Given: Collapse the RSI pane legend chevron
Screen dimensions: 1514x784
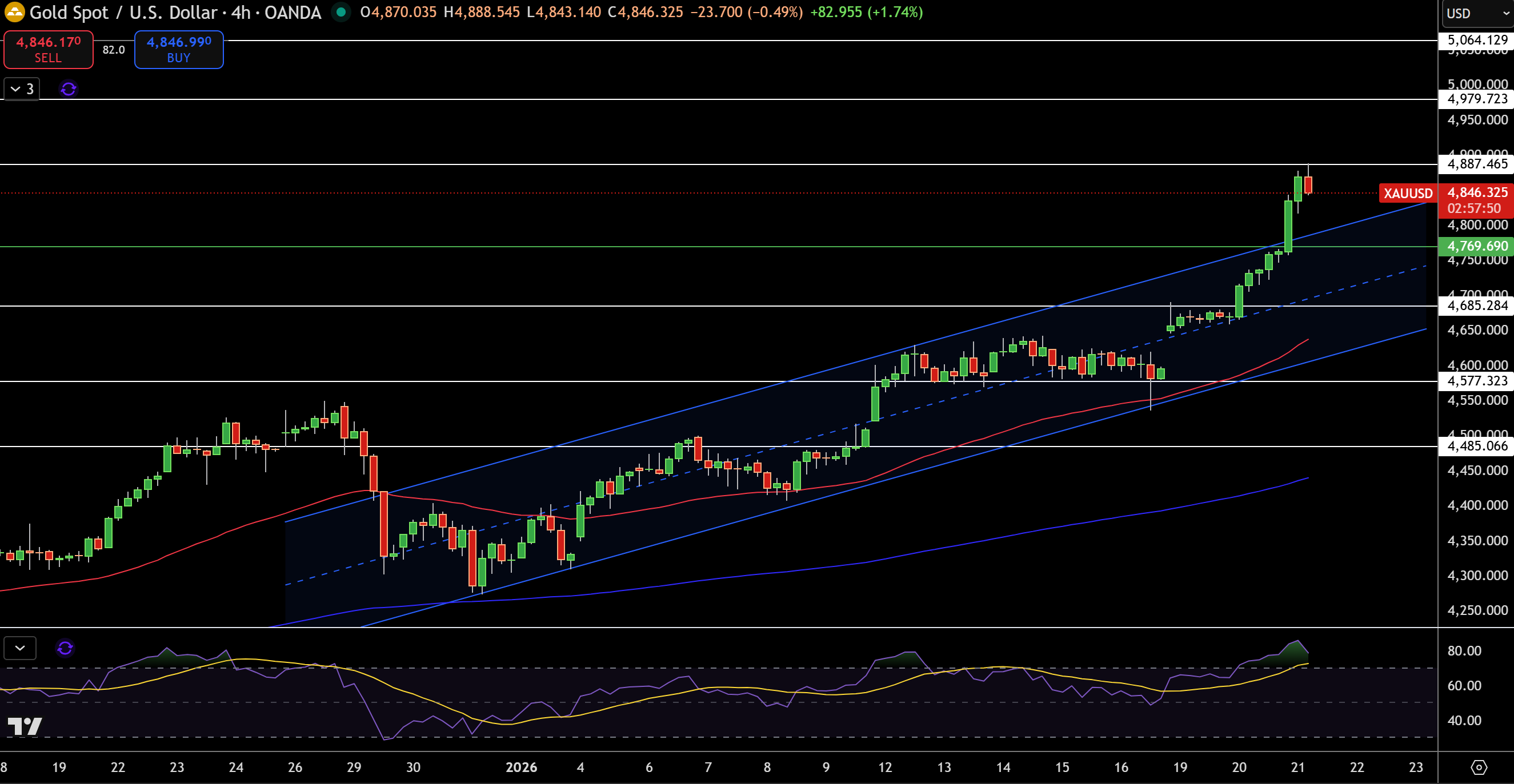Looking at the screenshot, I should coord(20,648).
